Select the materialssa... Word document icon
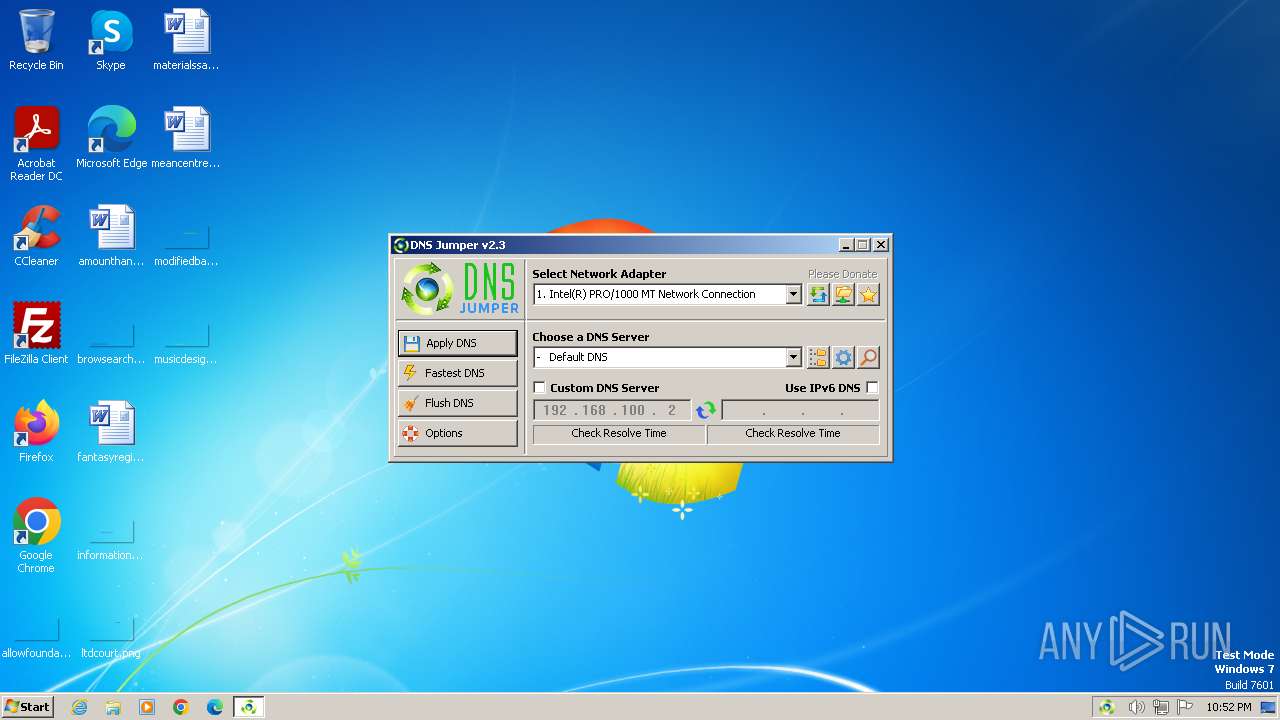Image resolution: width=1280 pixels, height=720 pixels. point(186,40)
